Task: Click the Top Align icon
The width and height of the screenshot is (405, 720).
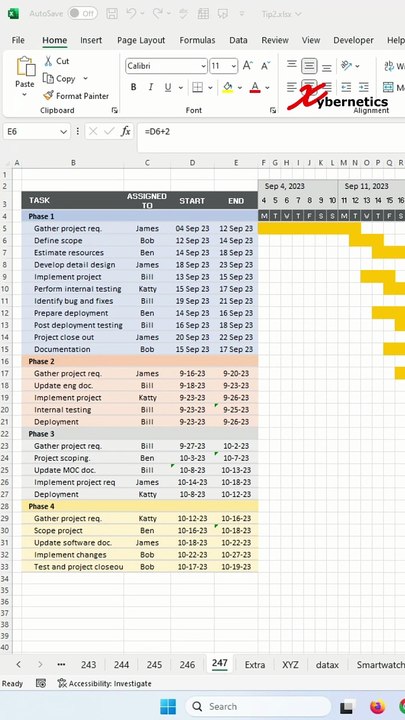Action: coord(292,65)
